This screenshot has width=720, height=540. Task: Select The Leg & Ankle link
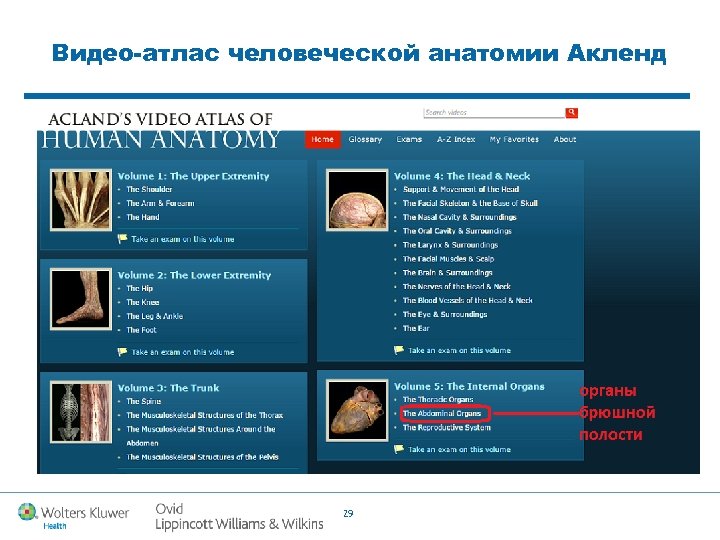[155, 316]
